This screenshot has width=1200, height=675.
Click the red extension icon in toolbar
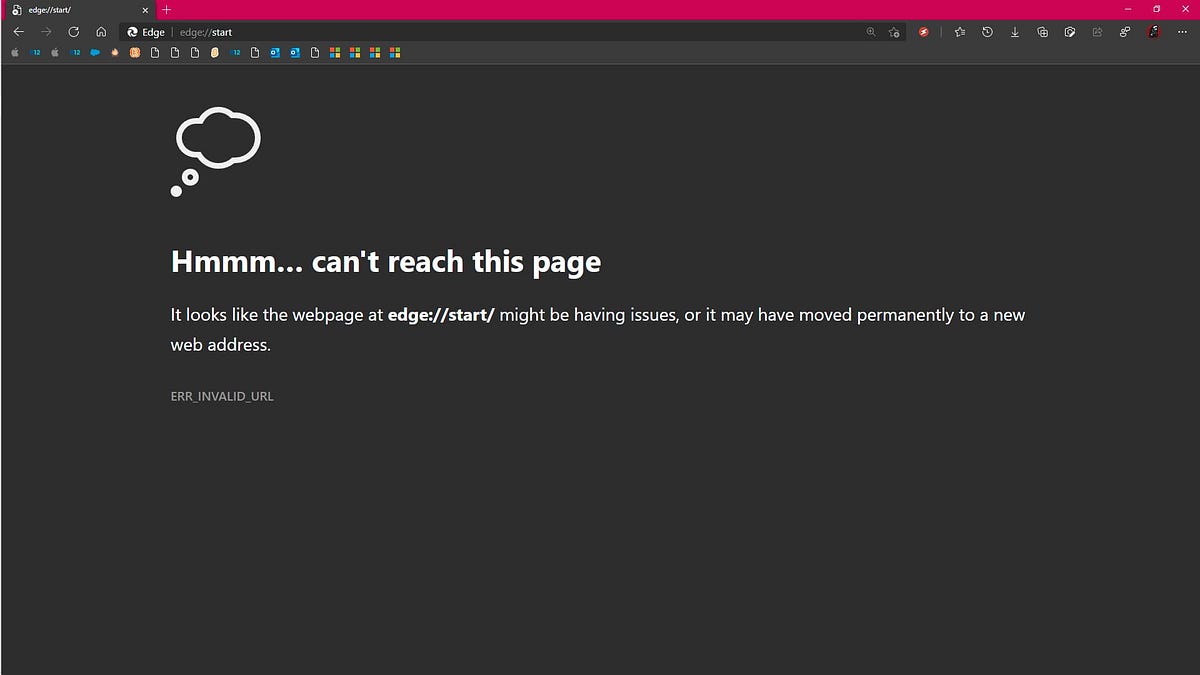924,32
